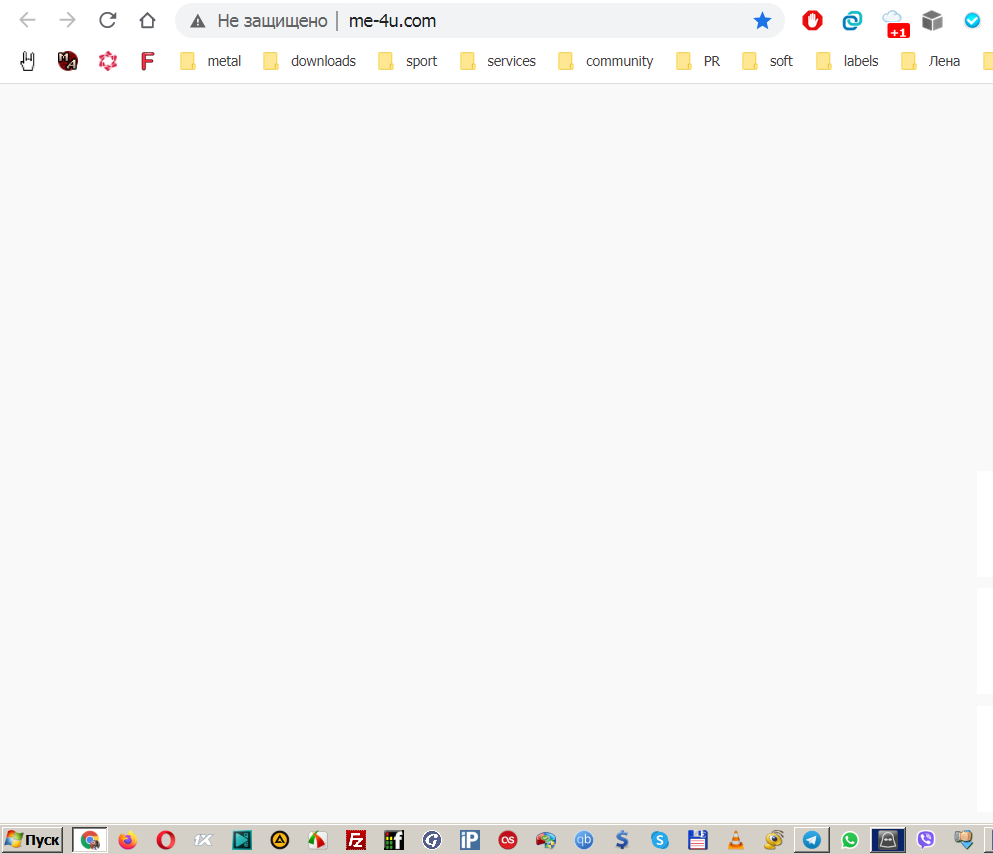This screenshot has height=854, width=993.
Task: Open the blue checkmark extension icon
Action: pyautogui.click(x=972, y=21)
